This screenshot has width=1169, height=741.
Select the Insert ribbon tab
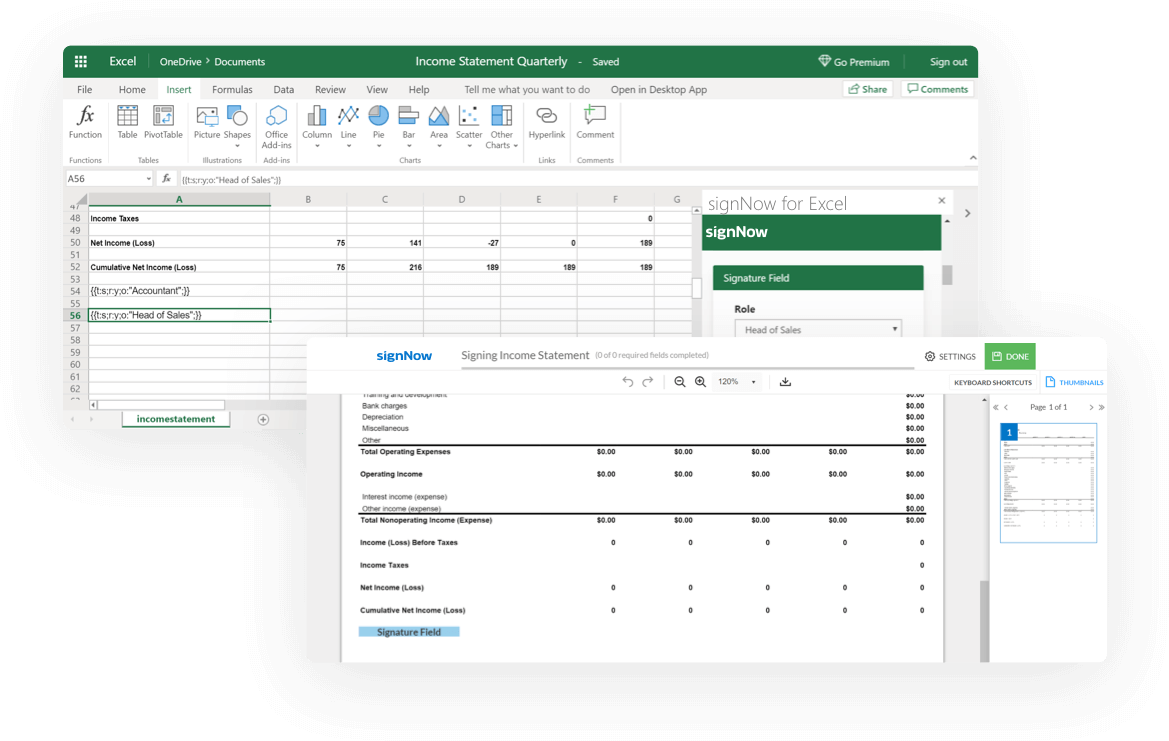178,89
